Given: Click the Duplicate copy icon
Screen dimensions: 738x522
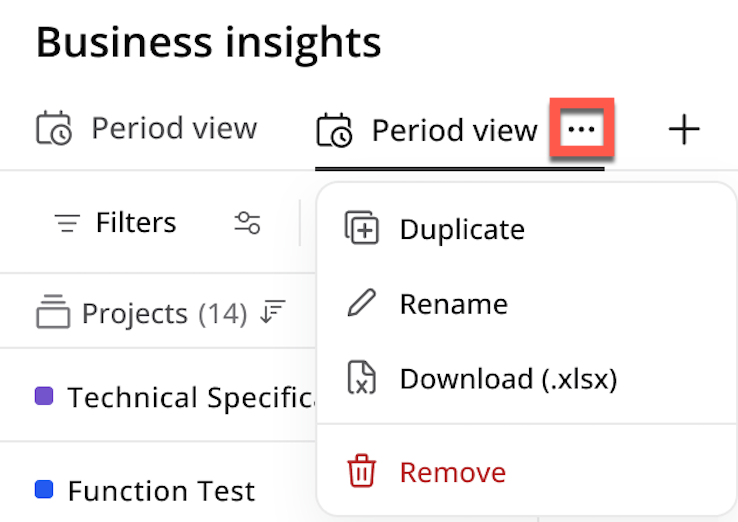Looking at the screenshot, I should (x=361, y=228).
